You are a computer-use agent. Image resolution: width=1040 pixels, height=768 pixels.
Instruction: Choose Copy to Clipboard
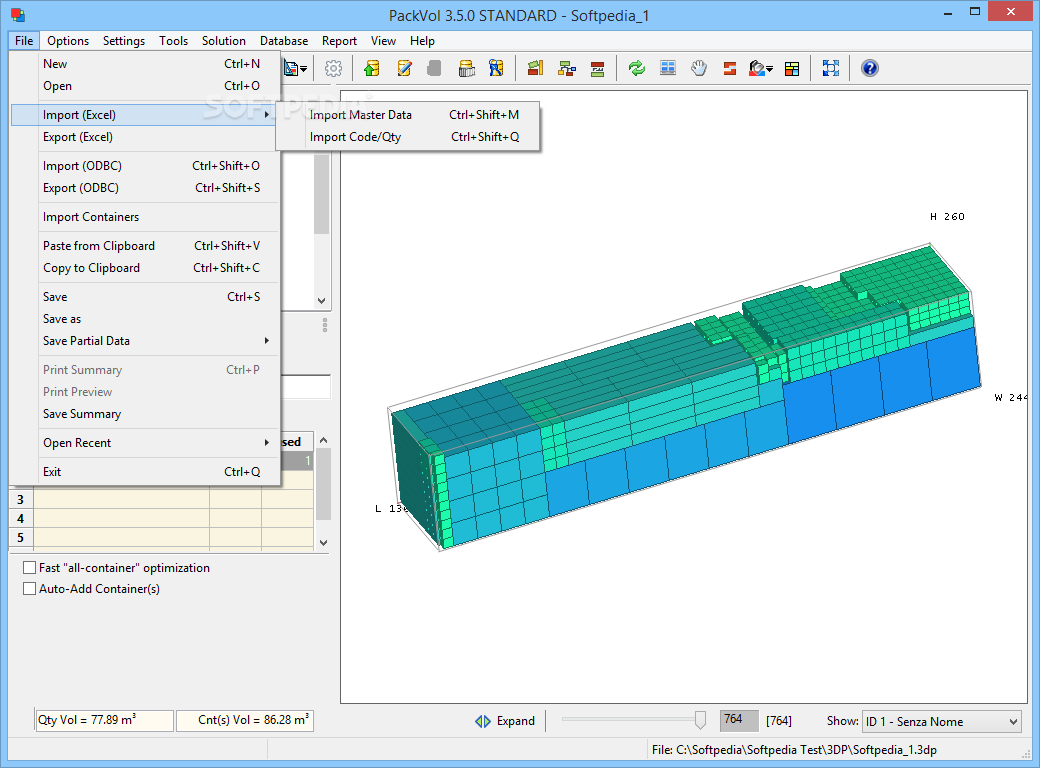[x=145, y=268]
